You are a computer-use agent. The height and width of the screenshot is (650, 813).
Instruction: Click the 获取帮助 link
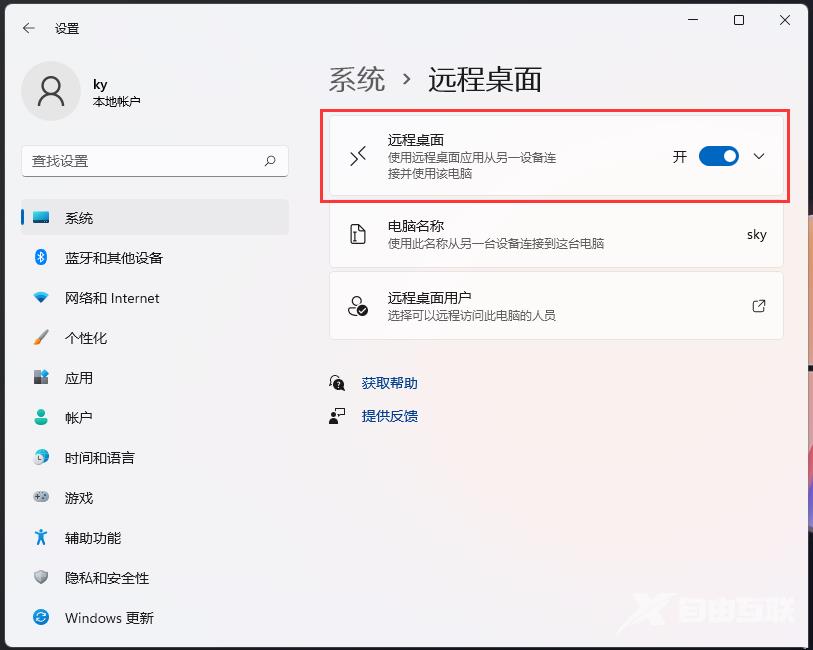(x=390, y=382)
